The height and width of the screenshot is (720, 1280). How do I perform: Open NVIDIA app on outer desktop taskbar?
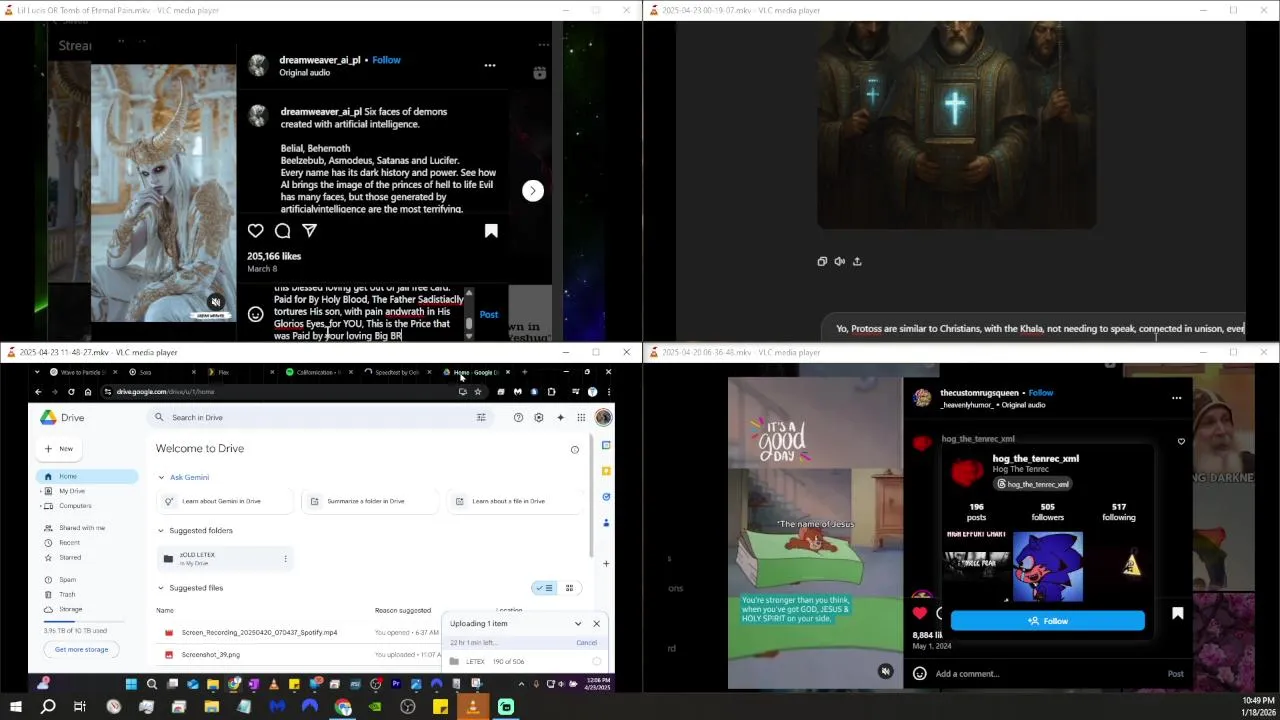[x=375, y=707]
